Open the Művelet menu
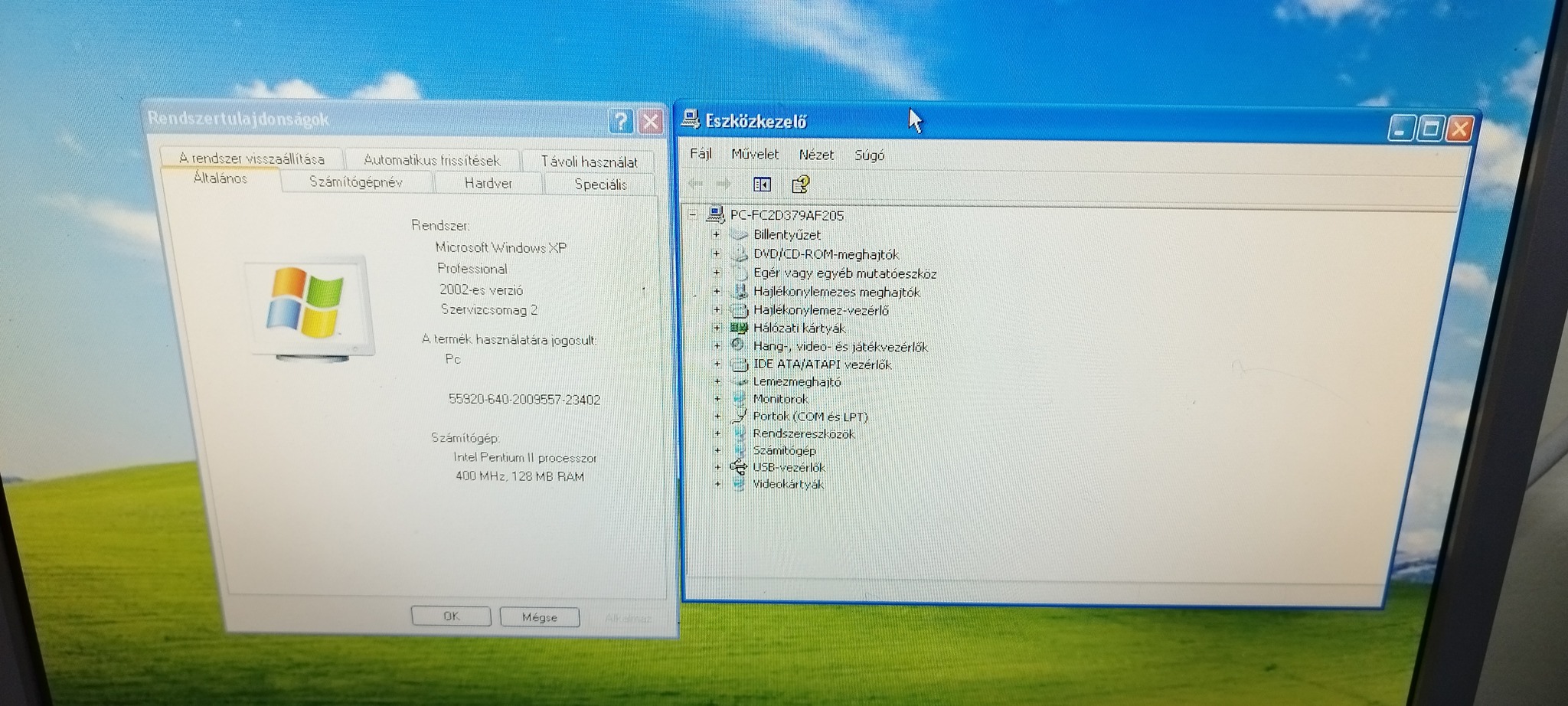This screenshot has height=706, width=1568. point(755,154)
